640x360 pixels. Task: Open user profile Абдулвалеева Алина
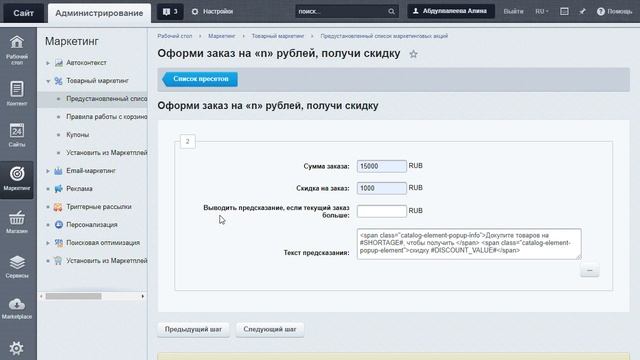(x=451, y=11)
